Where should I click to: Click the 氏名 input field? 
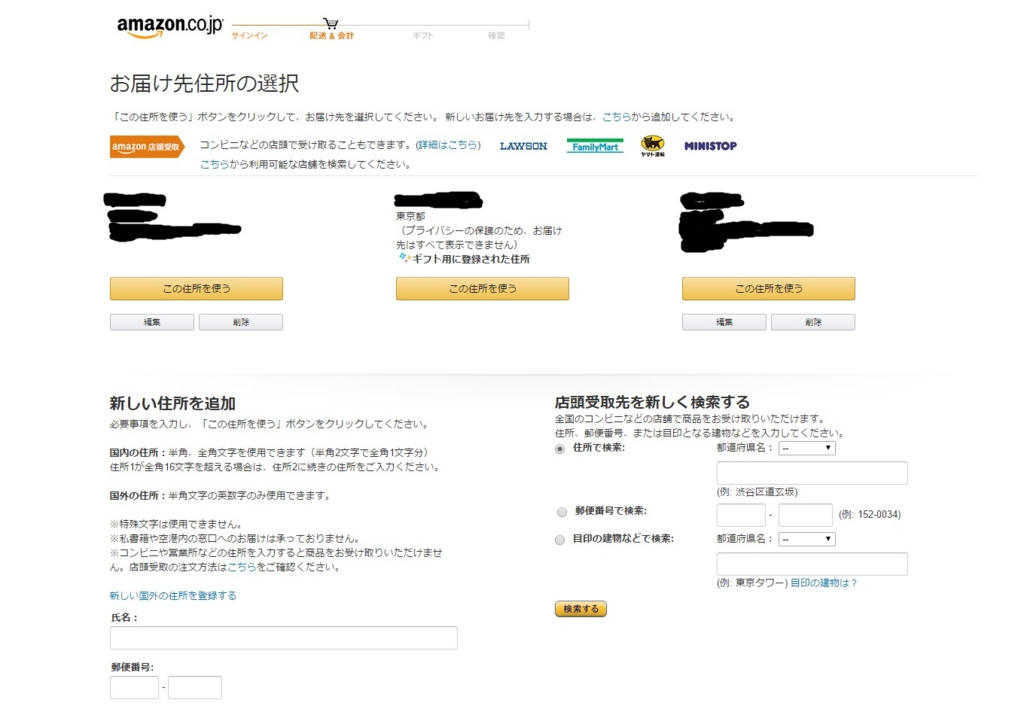click(283, 638)
